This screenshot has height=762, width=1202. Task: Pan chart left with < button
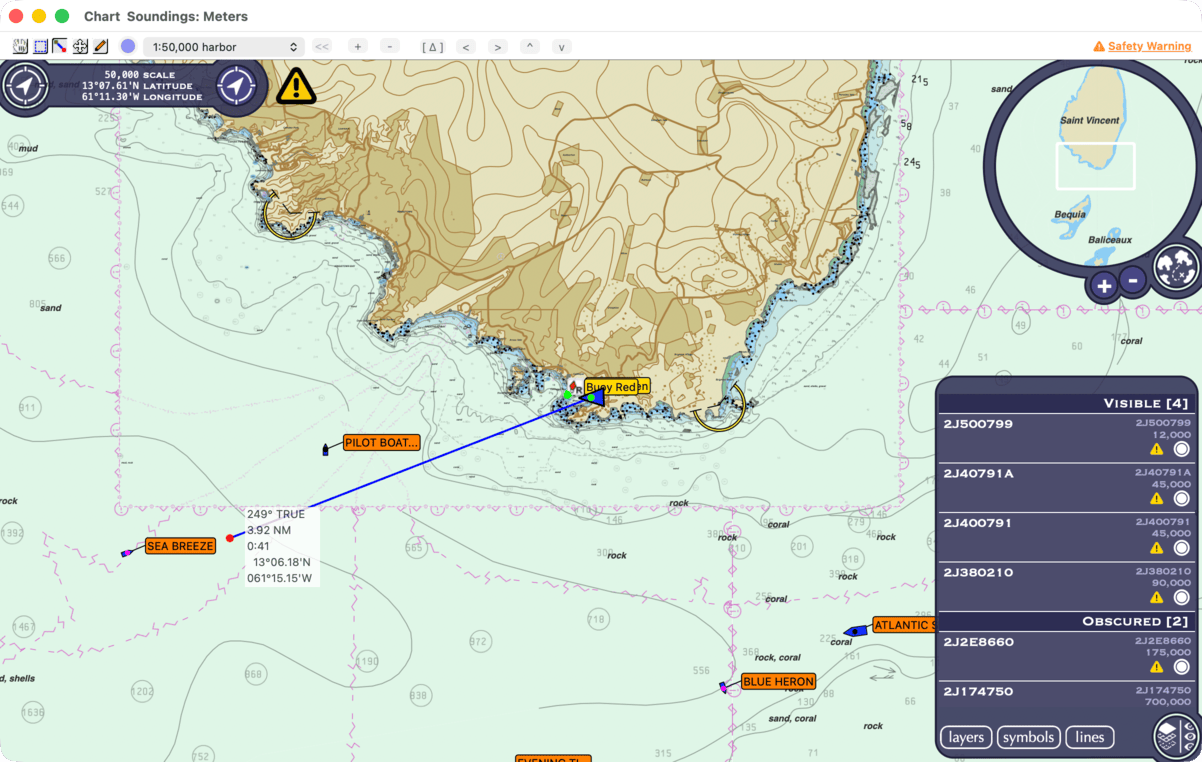(x=465, y=47)
